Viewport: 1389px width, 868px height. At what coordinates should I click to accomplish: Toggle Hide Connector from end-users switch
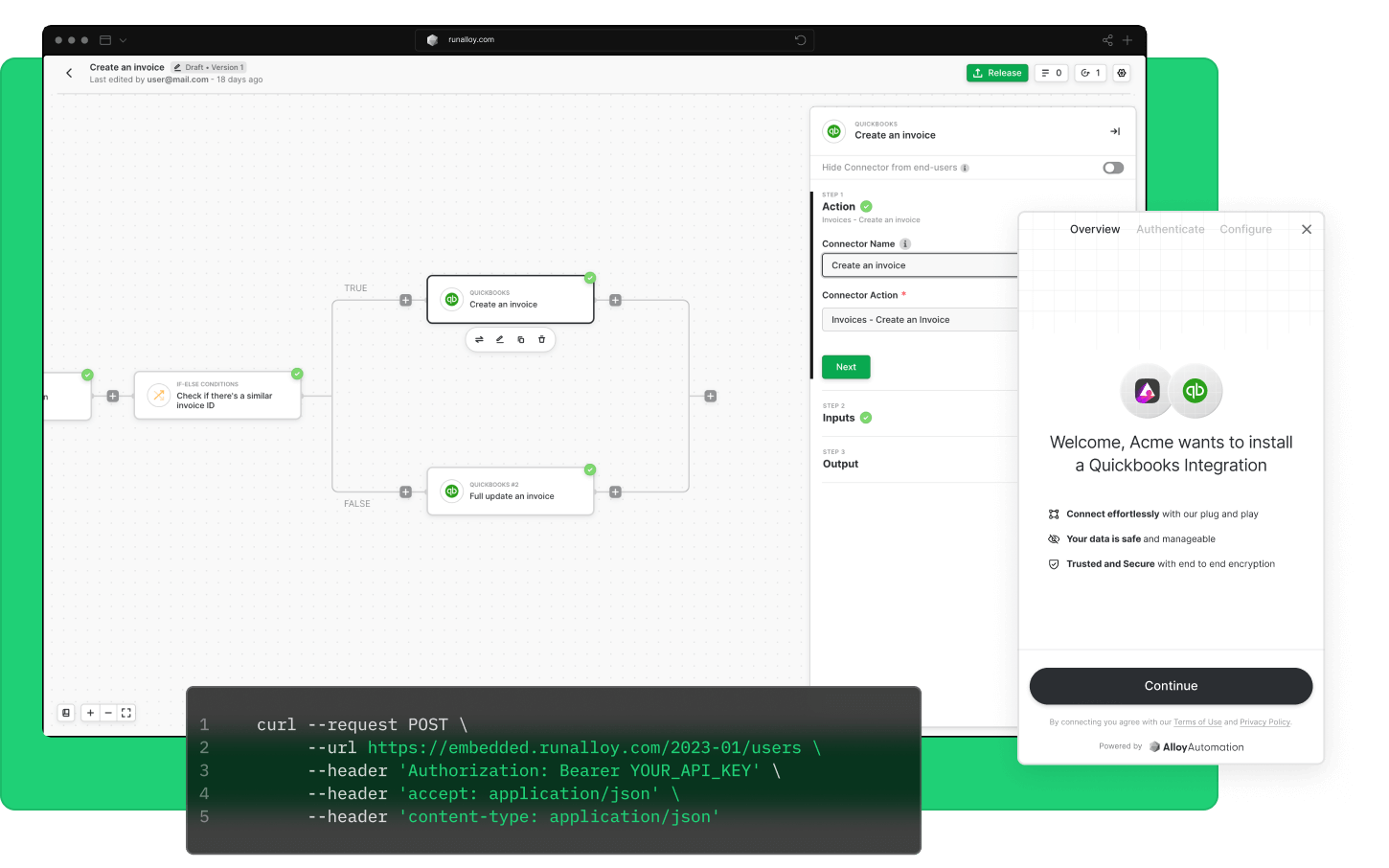click(x=1113, y=168)
